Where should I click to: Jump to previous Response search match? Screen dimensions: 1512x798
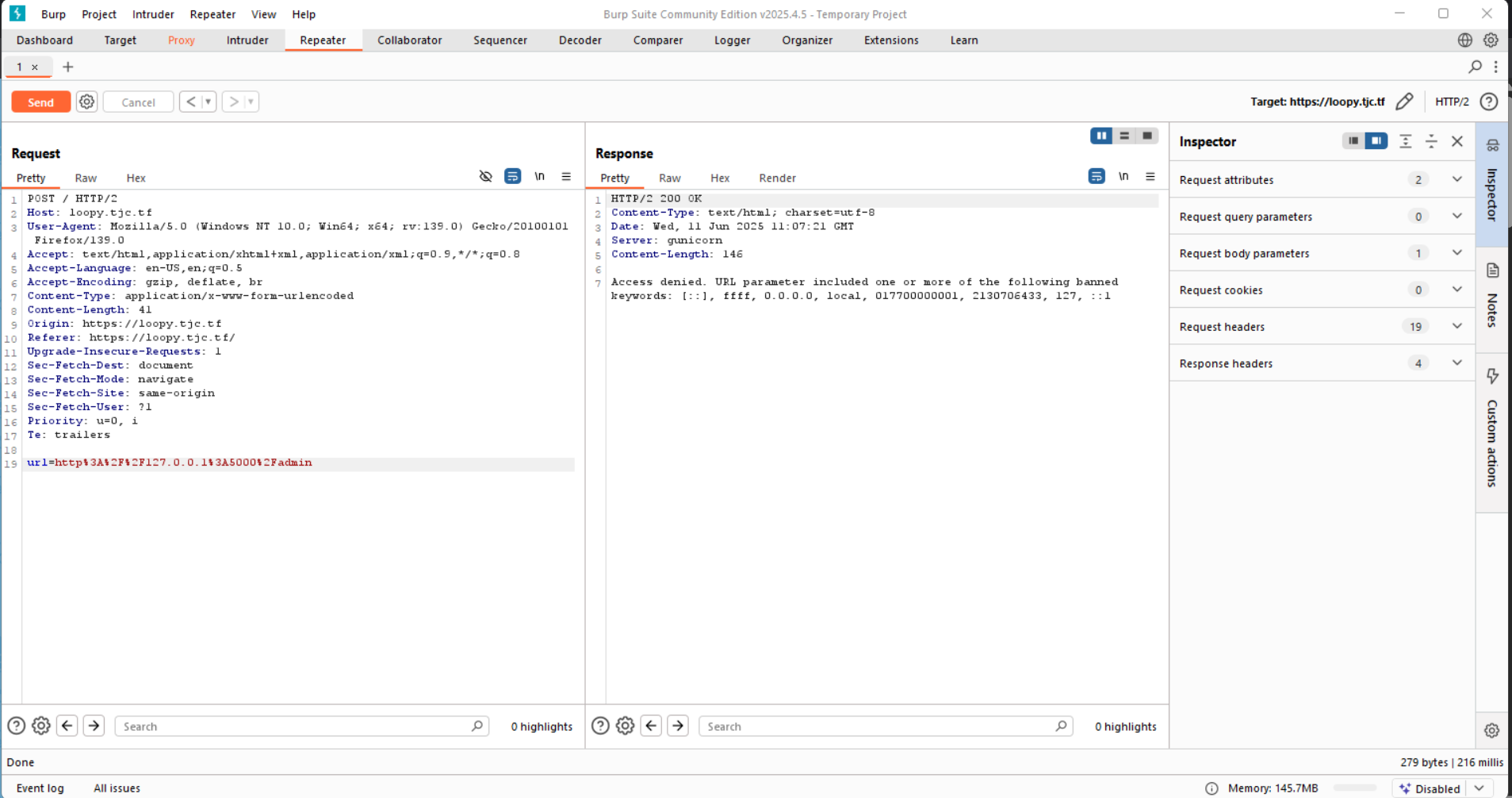652,726
